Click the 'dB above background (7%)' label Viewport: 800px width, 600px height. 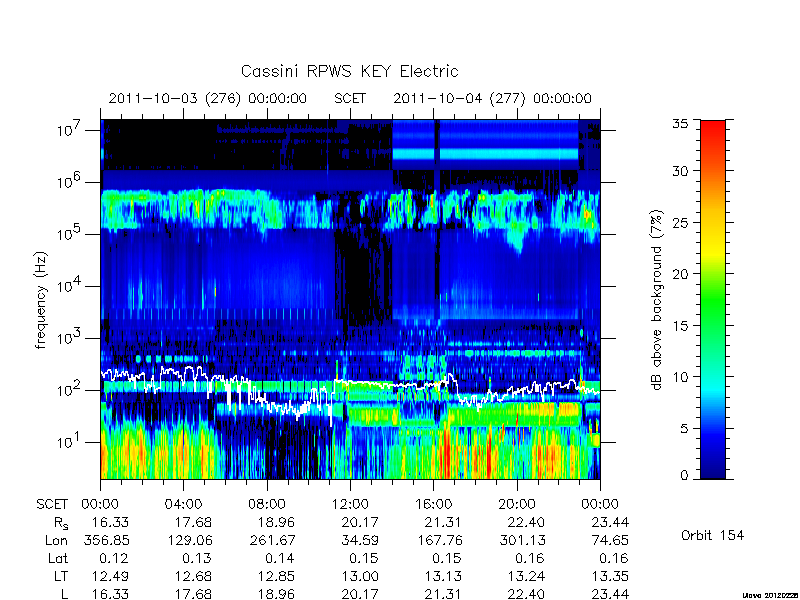[657, 301]
